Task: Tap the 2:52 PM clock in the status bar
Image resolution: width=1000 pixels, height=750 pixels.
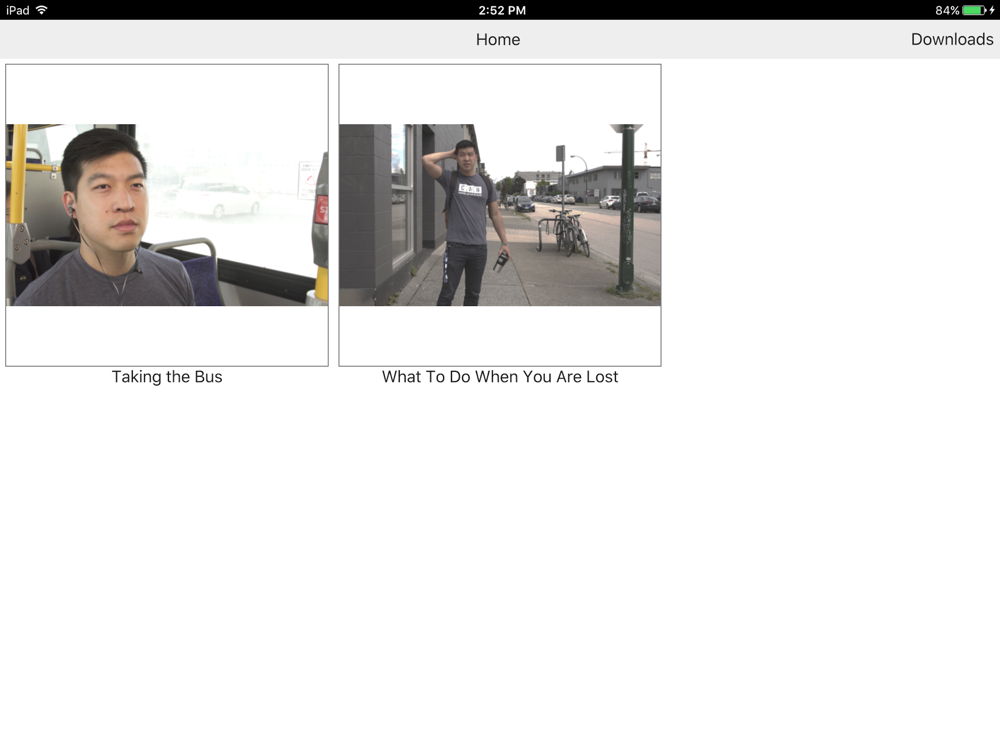Action: pyautogui.click(x=502, y=10)
